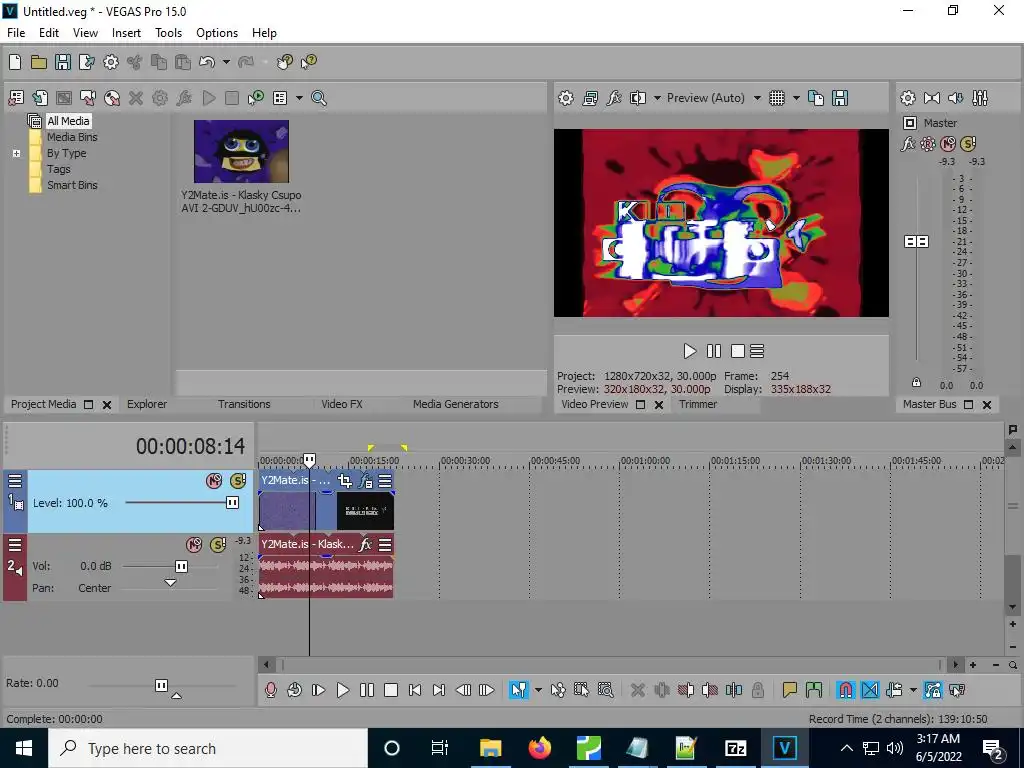Image resolution: width=1024 pixels, height=768 pixels.
Task: Open the Insert menu
Action: (x=126, y=33)
